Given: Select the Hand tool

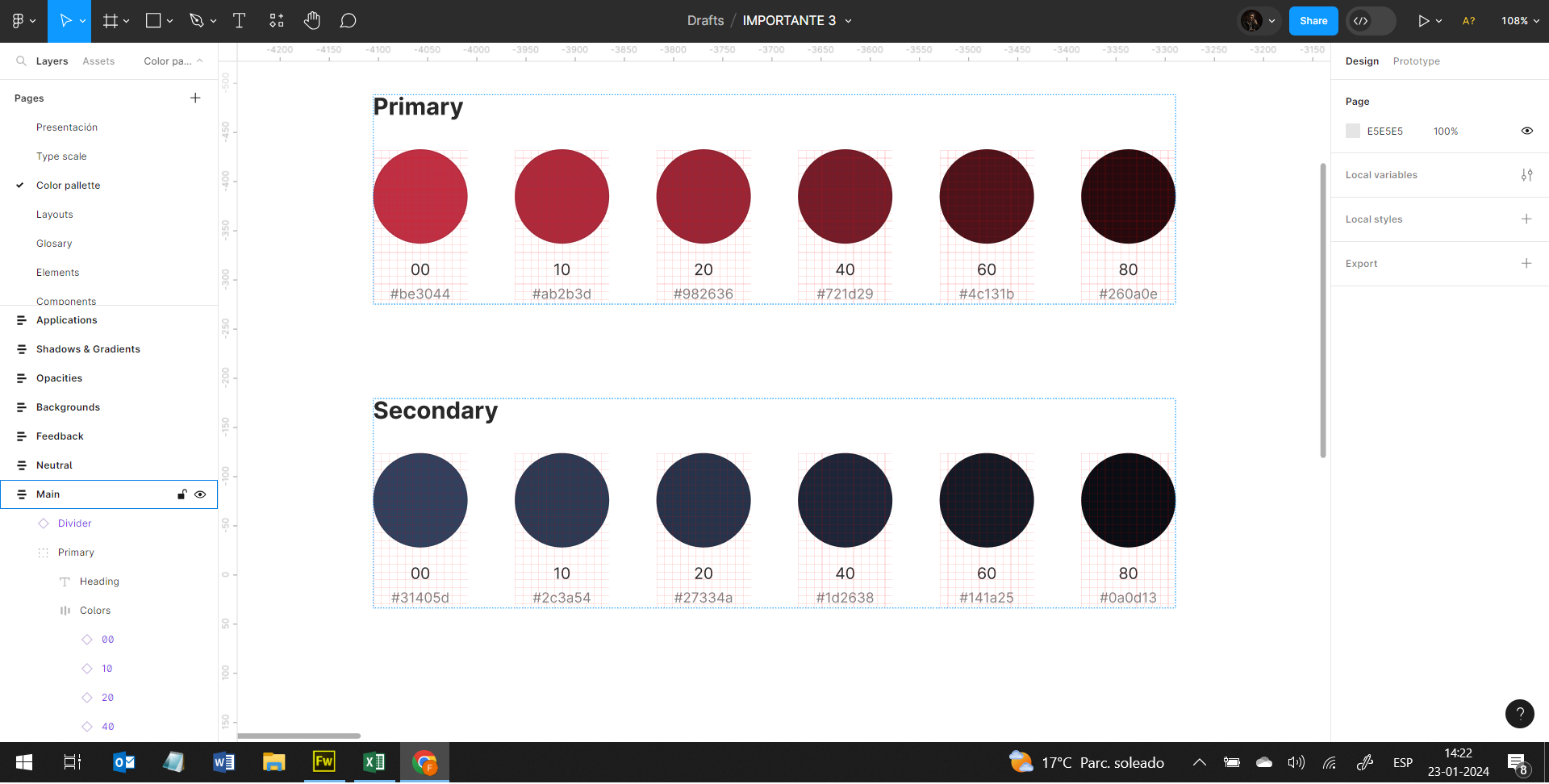Looking at the screenshot, I should click(312, 21).
